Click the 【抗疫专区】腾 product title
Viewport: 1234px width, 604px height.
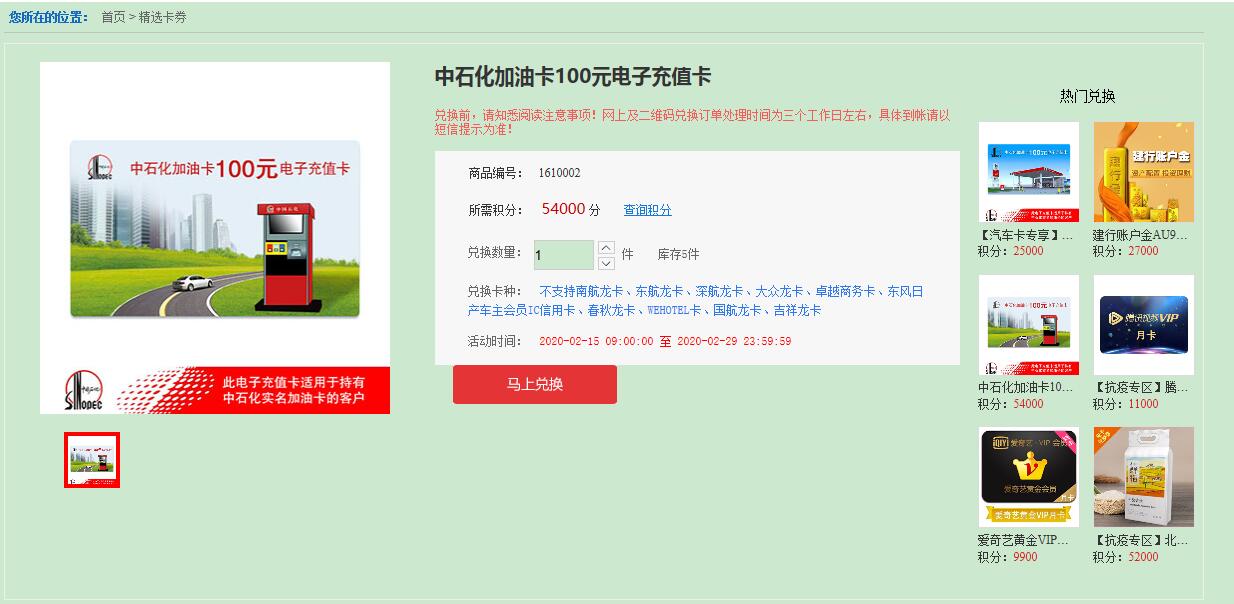pos(1140,387)
